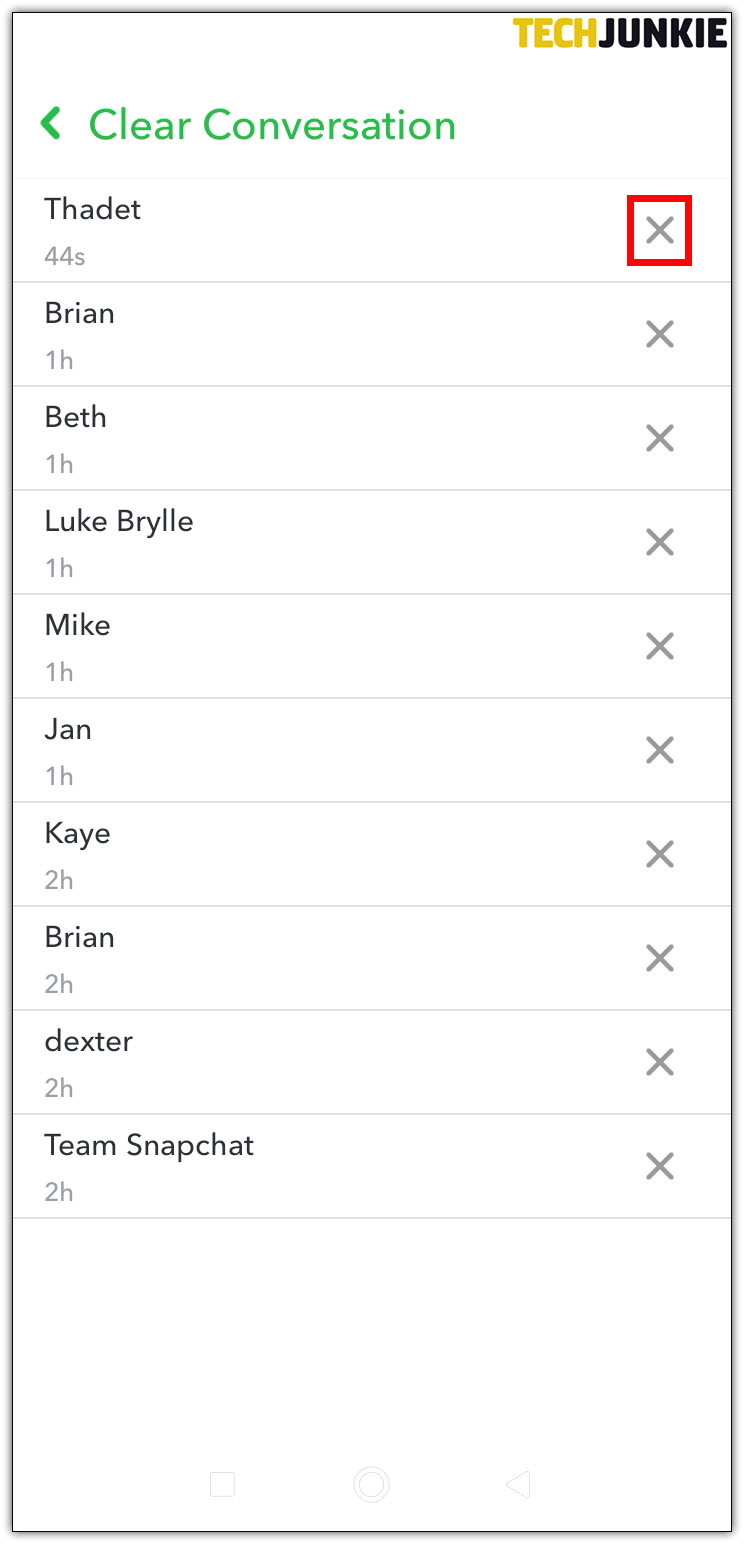Go back using the green chevron arrow

point(51,125)
